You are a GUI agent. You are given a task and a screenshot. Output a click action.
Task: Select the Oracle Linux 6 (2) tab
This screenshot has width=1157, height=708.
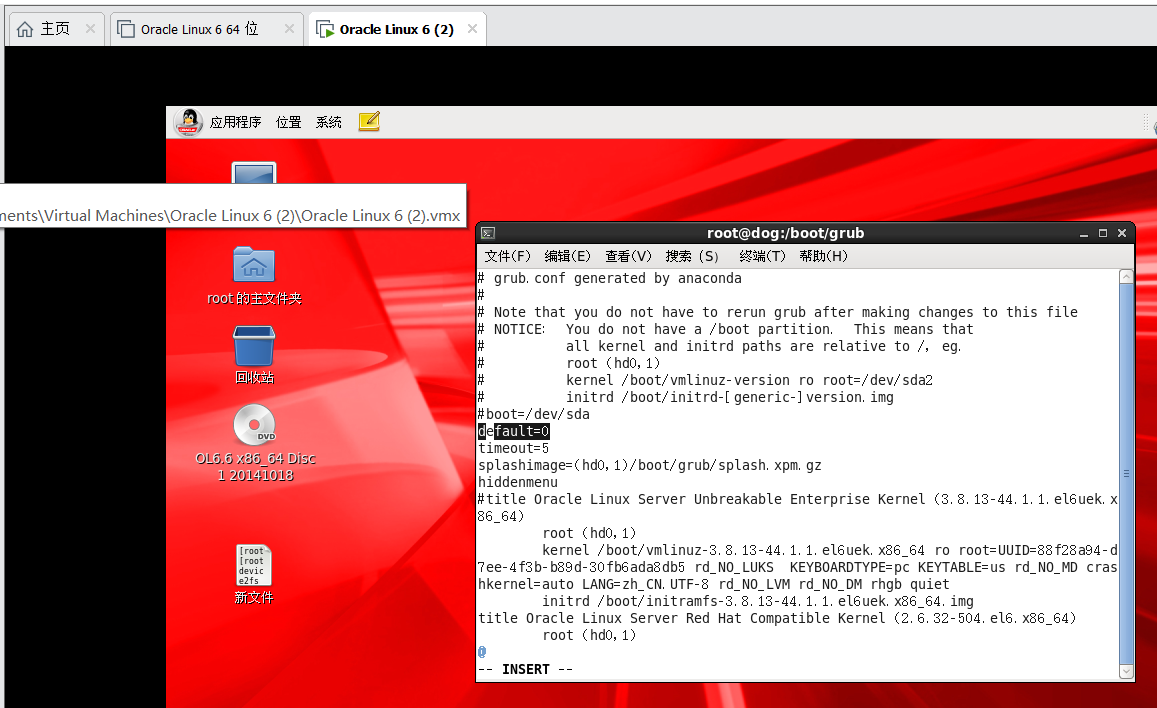coord(397,29)
